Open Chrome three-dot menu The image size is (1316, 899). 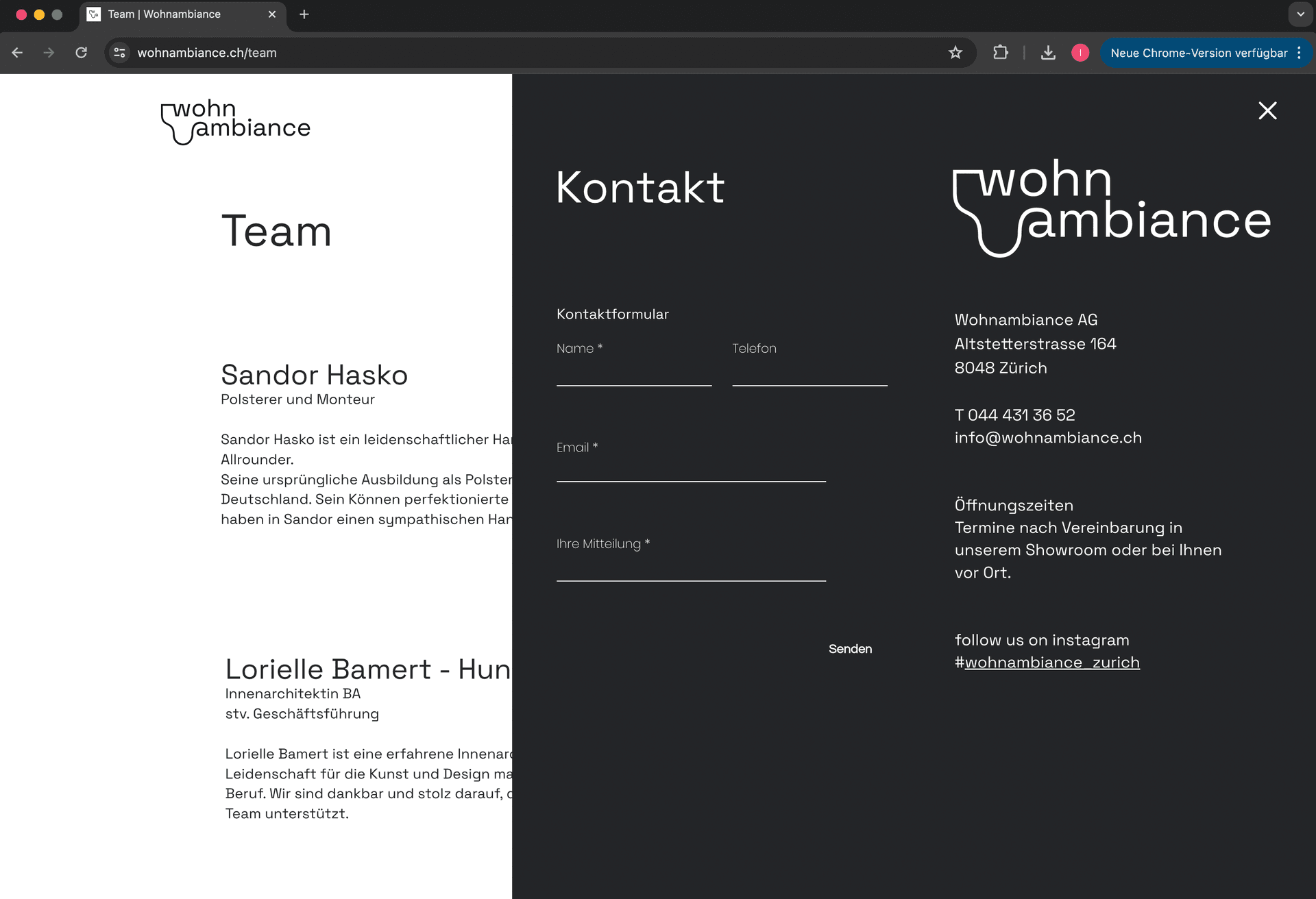[x=1299, y=53]
